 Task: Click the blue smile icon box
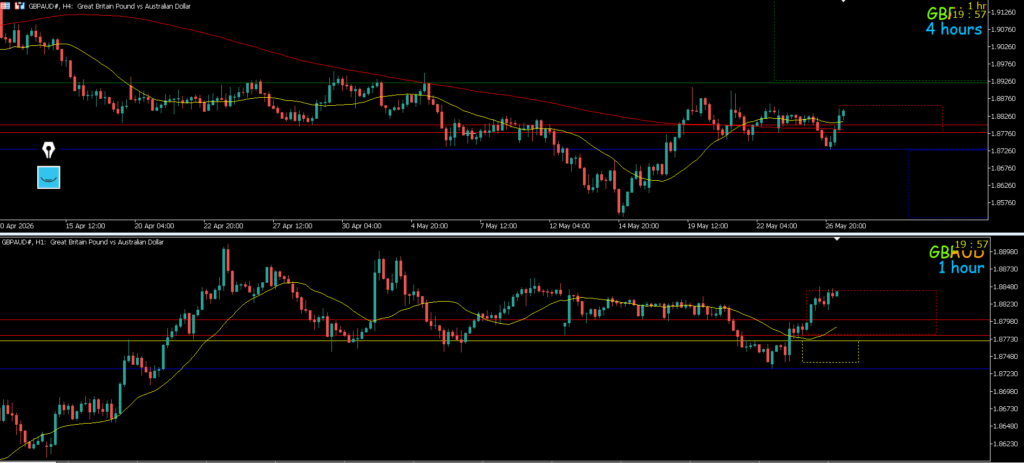[x=48, y=177]
